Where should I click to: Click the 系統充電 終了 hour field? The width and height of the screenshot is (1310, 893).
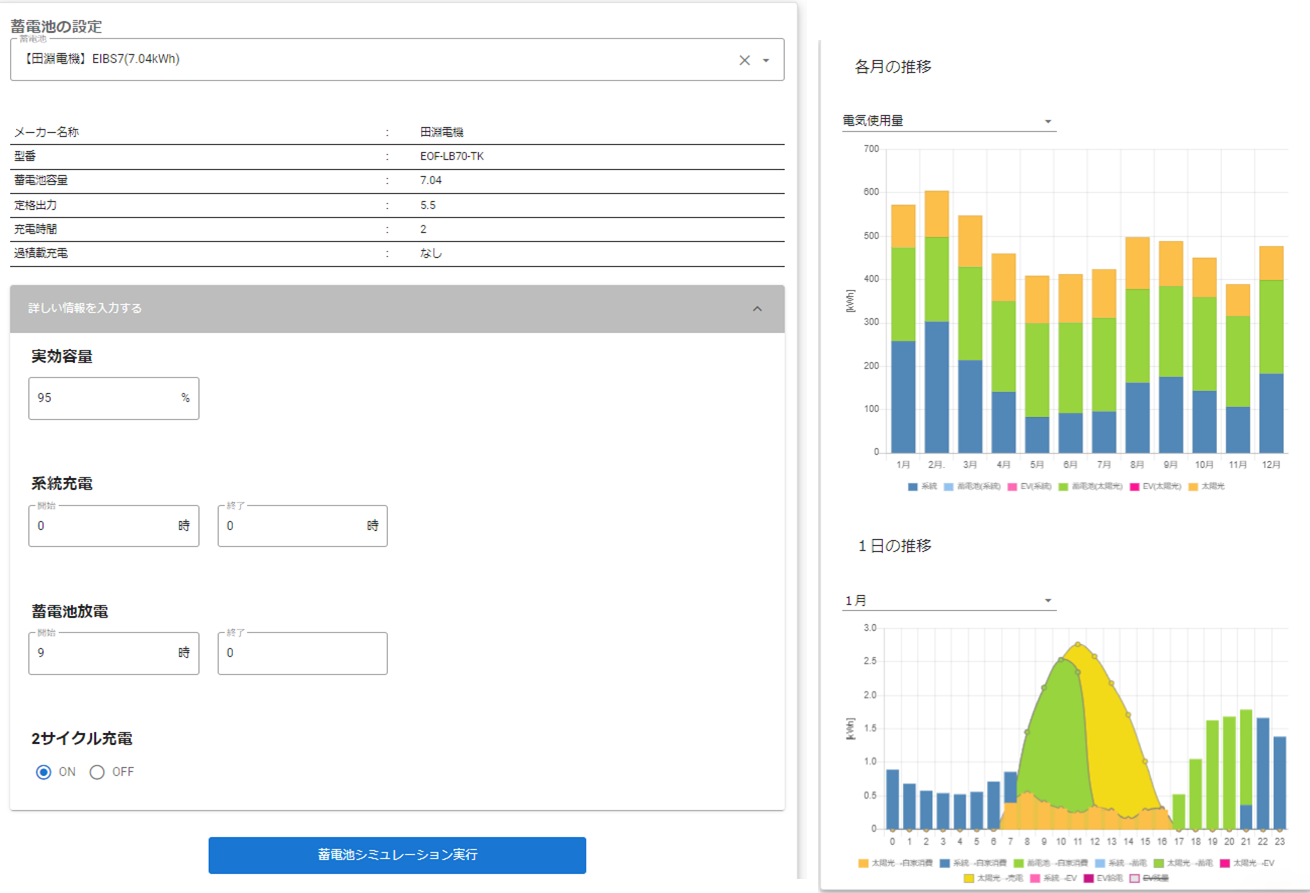[302, 526]
